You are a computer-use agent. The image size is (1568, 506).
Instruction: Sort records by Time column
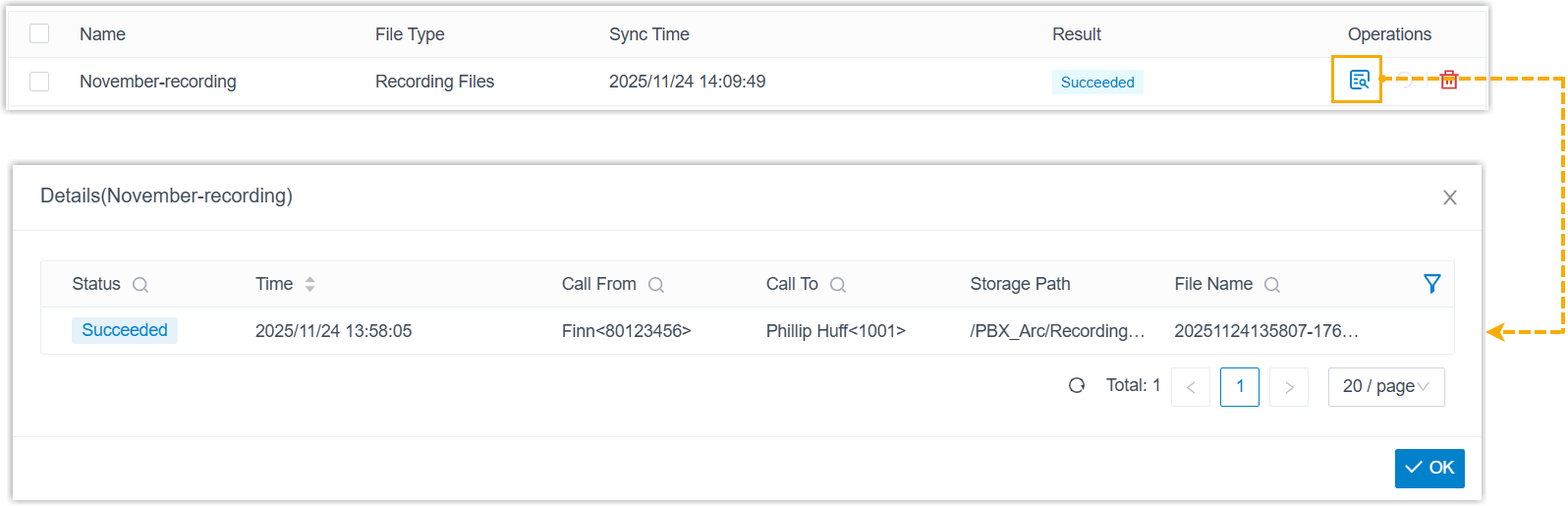309,284
